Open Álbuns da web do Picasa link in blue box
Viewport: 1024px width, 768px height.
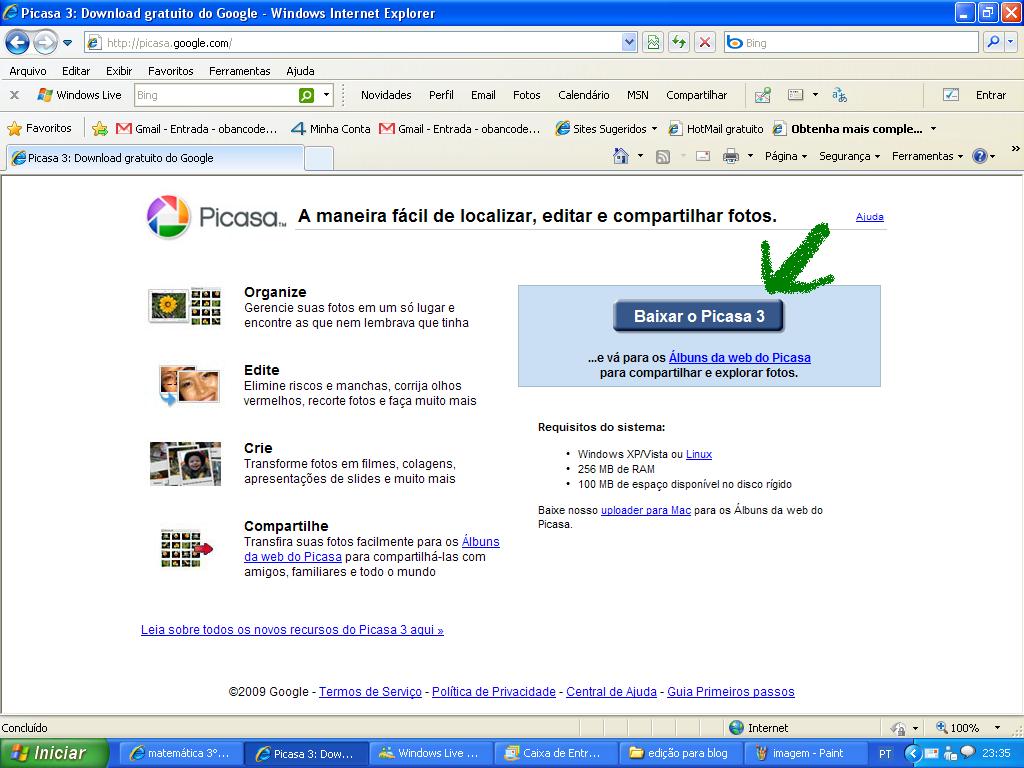[x=739, y=358]
